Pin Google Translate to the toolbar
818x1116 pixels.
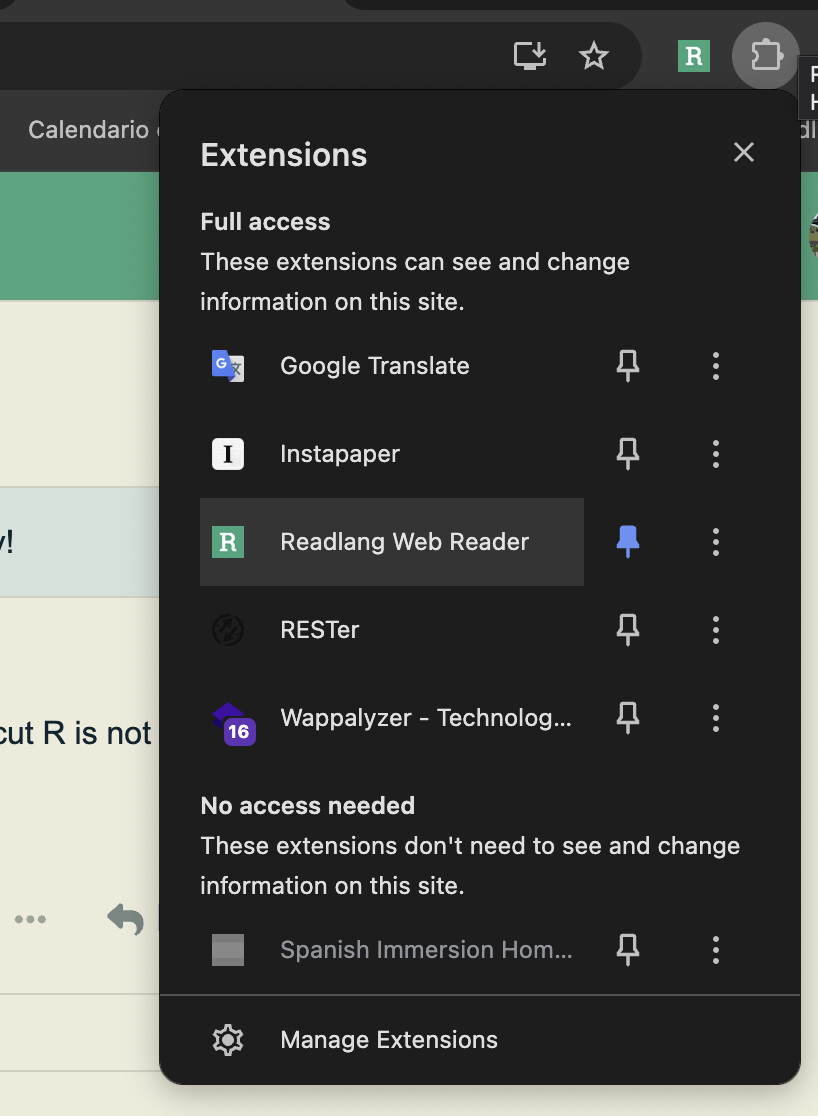pos(628,366)
